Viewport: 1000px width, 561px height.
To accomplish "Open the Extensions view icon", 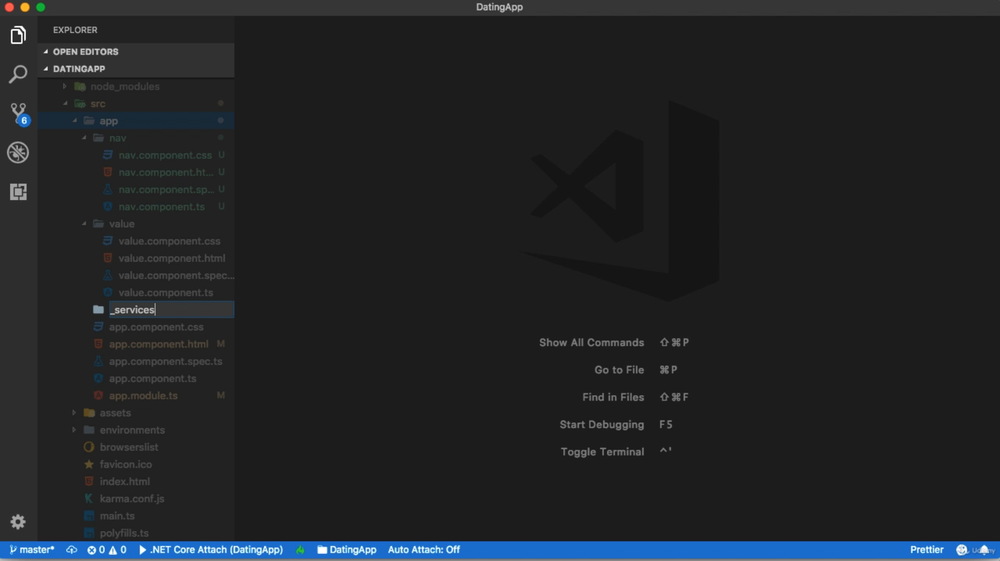I will point(18,191).
